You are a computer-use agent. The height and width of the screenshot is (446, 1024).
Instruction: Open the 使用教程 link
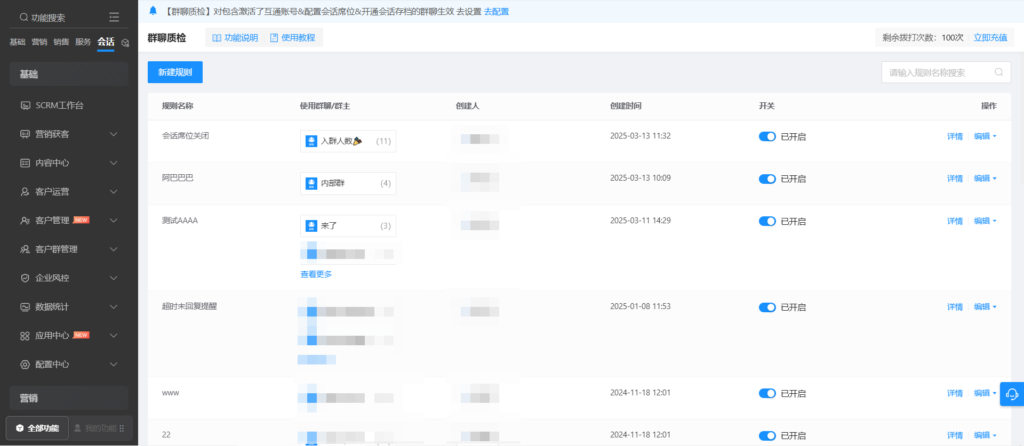point(293,38)
